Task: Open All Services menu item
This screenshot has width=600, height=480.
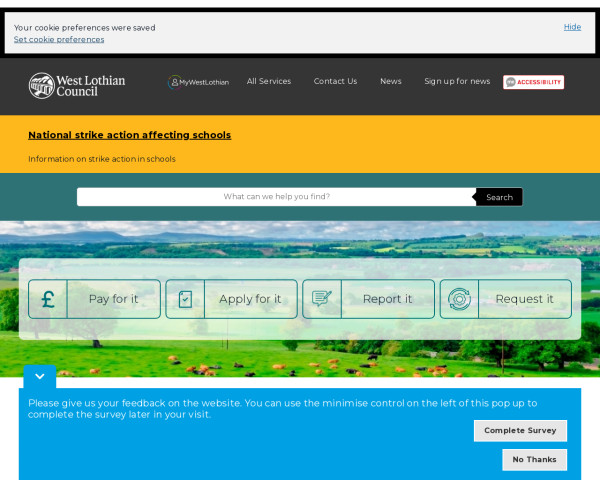Action: coord(269,81)
